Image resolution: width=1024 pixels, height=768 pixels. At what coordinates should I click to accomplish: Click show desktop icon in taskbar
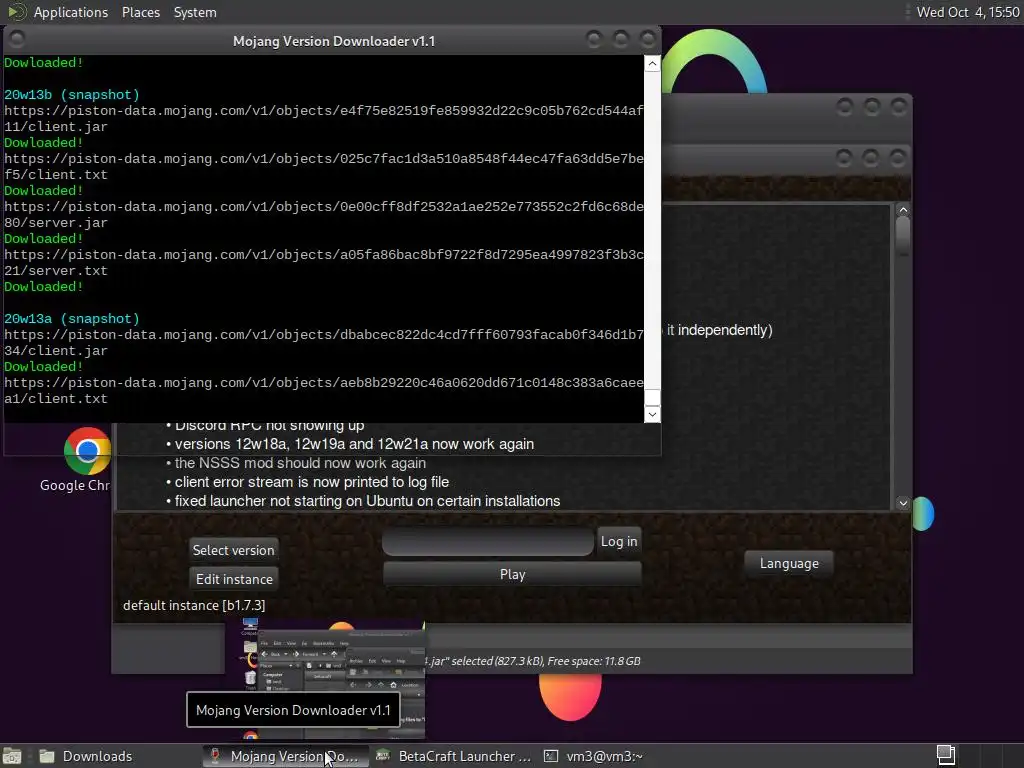pos(11,756)
